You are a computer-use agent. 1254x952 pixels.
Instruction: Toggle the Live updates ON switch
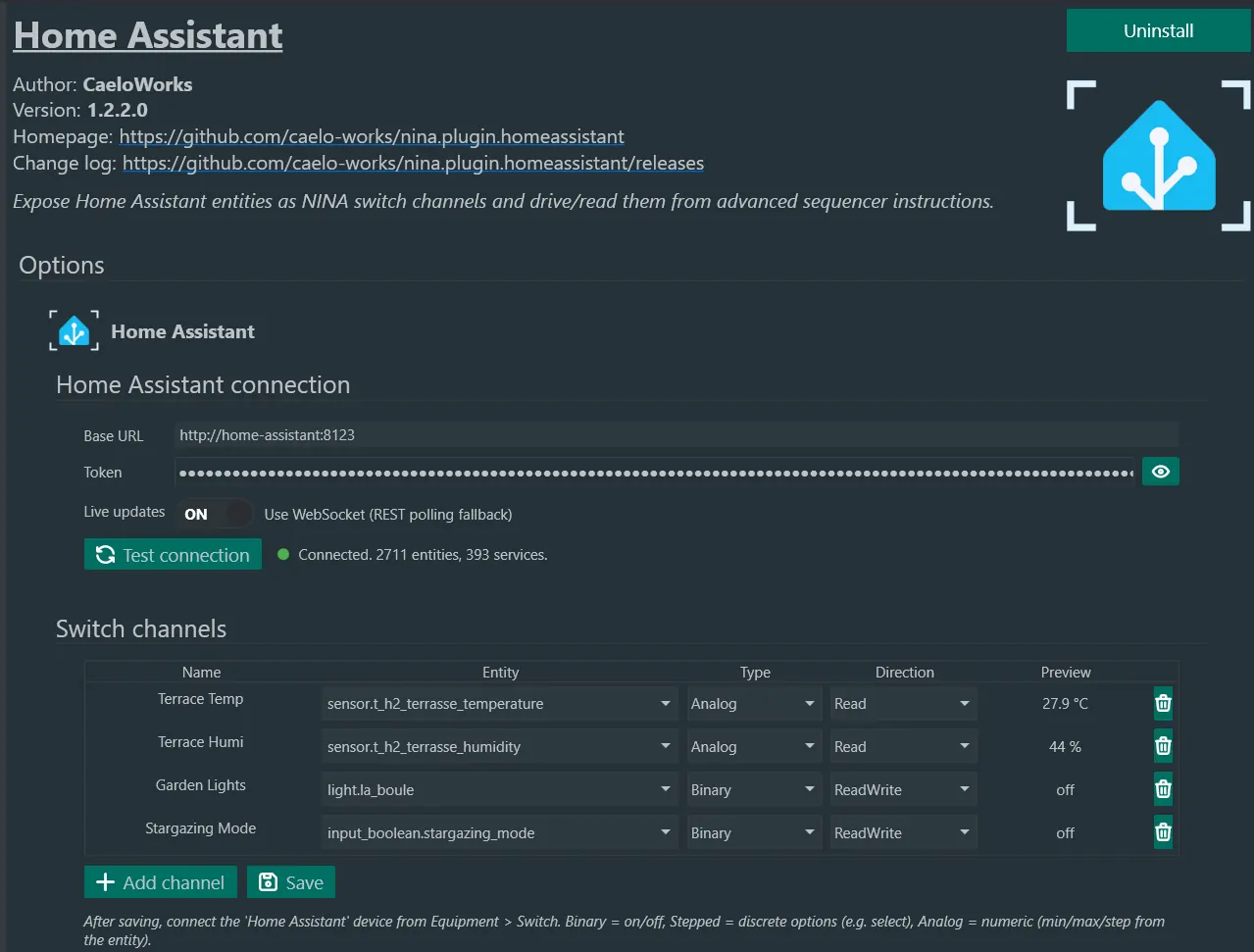pyautogui.click(x=216, y=514)
